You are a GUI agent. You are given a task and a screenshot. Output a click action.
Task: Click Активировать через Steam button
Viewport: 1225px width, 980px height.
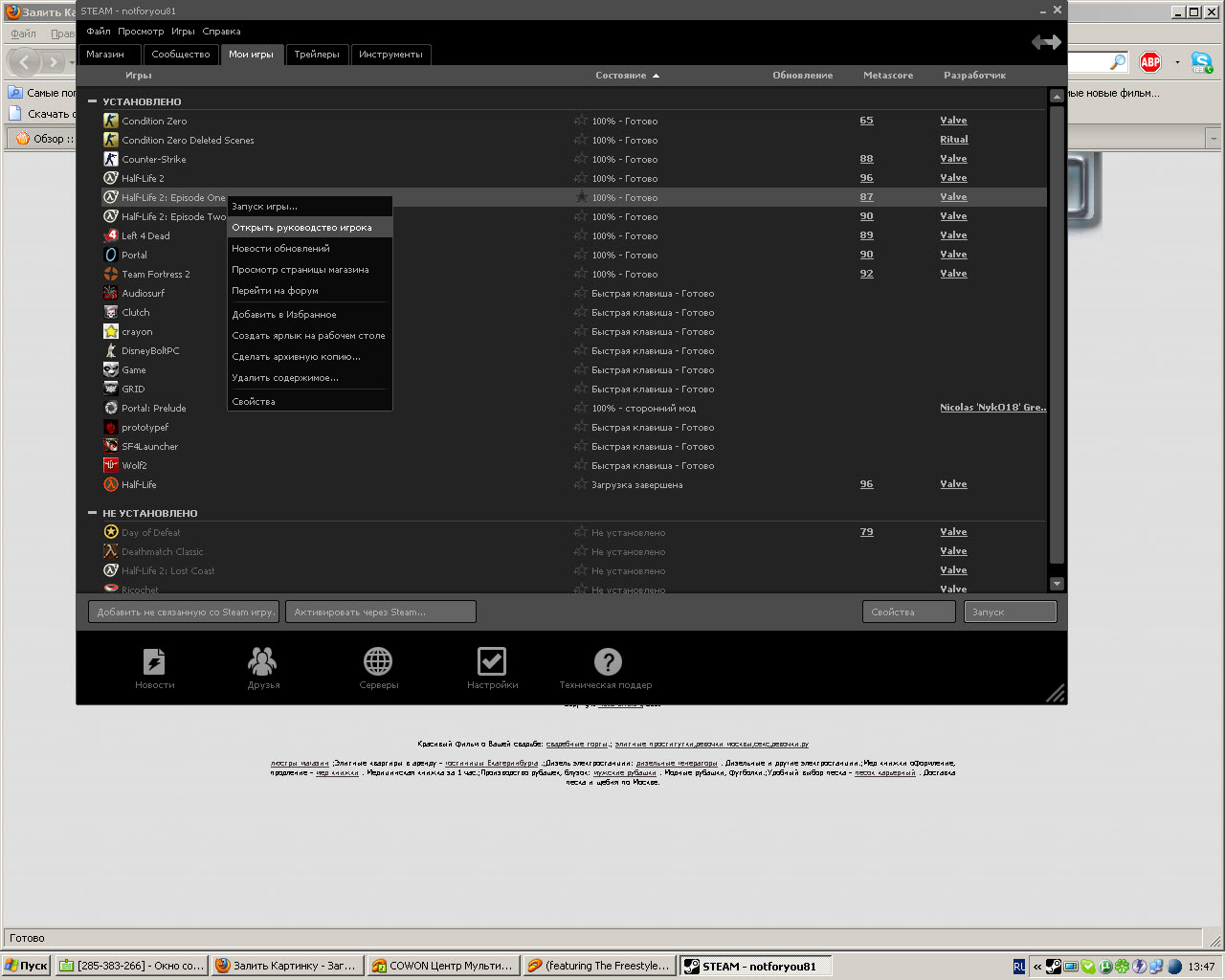tap(380, 612)
